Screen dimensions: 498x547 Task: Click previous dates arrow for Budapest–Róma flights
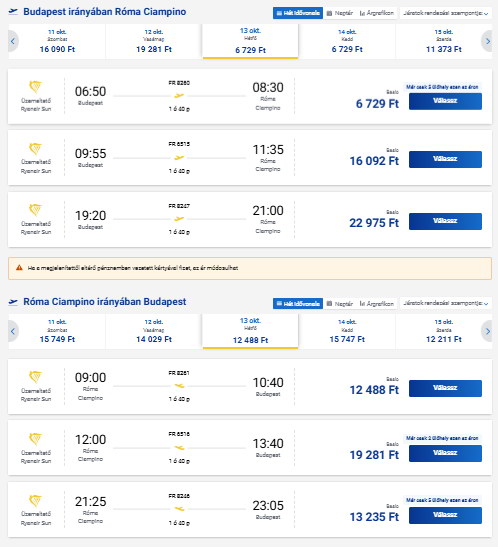pos(13,42)
